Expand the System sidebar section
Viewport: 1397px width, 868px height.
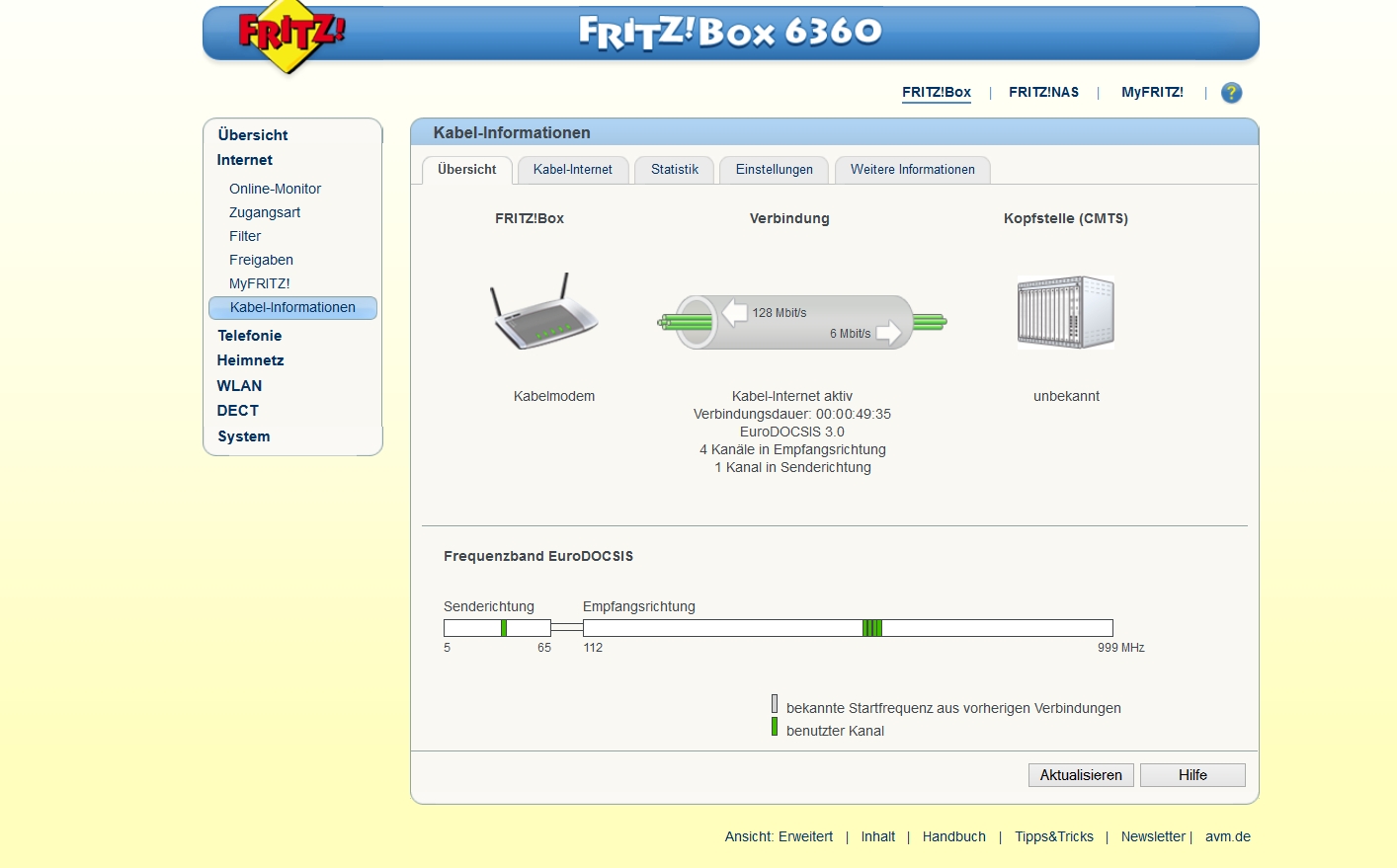coord(244,436)
